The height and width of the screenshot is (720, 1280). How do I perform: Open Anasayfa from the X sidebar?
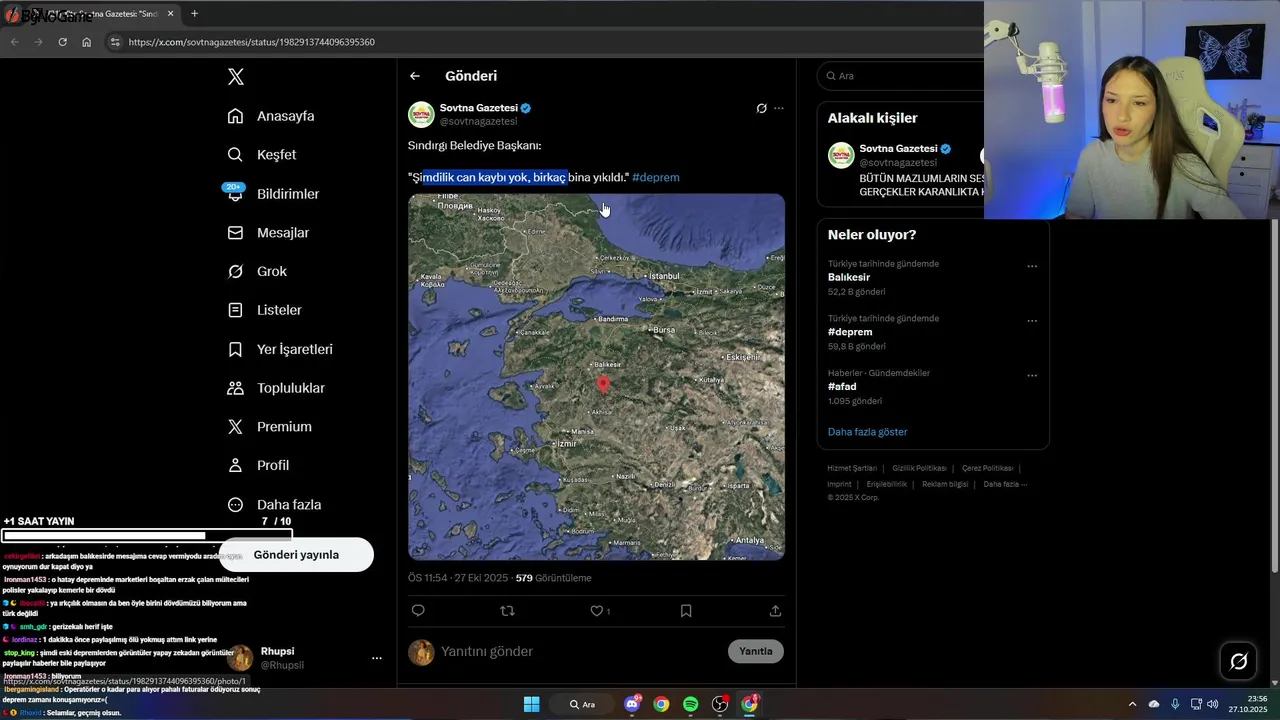(271, 116)
